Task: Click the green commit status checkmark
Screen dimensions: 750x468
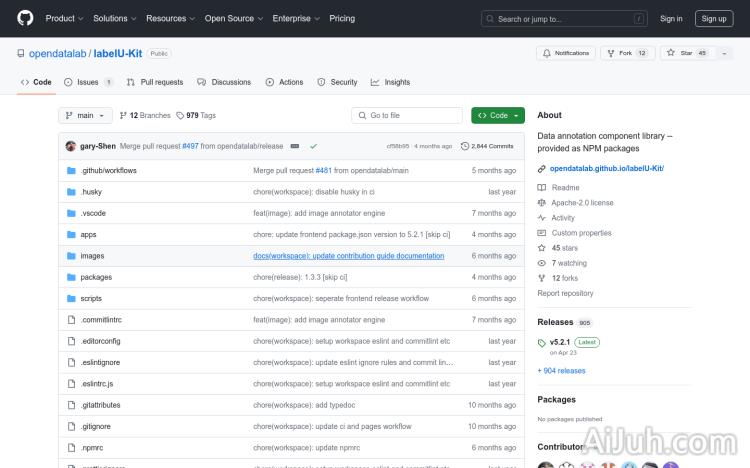Action: [x=313, y=146]
